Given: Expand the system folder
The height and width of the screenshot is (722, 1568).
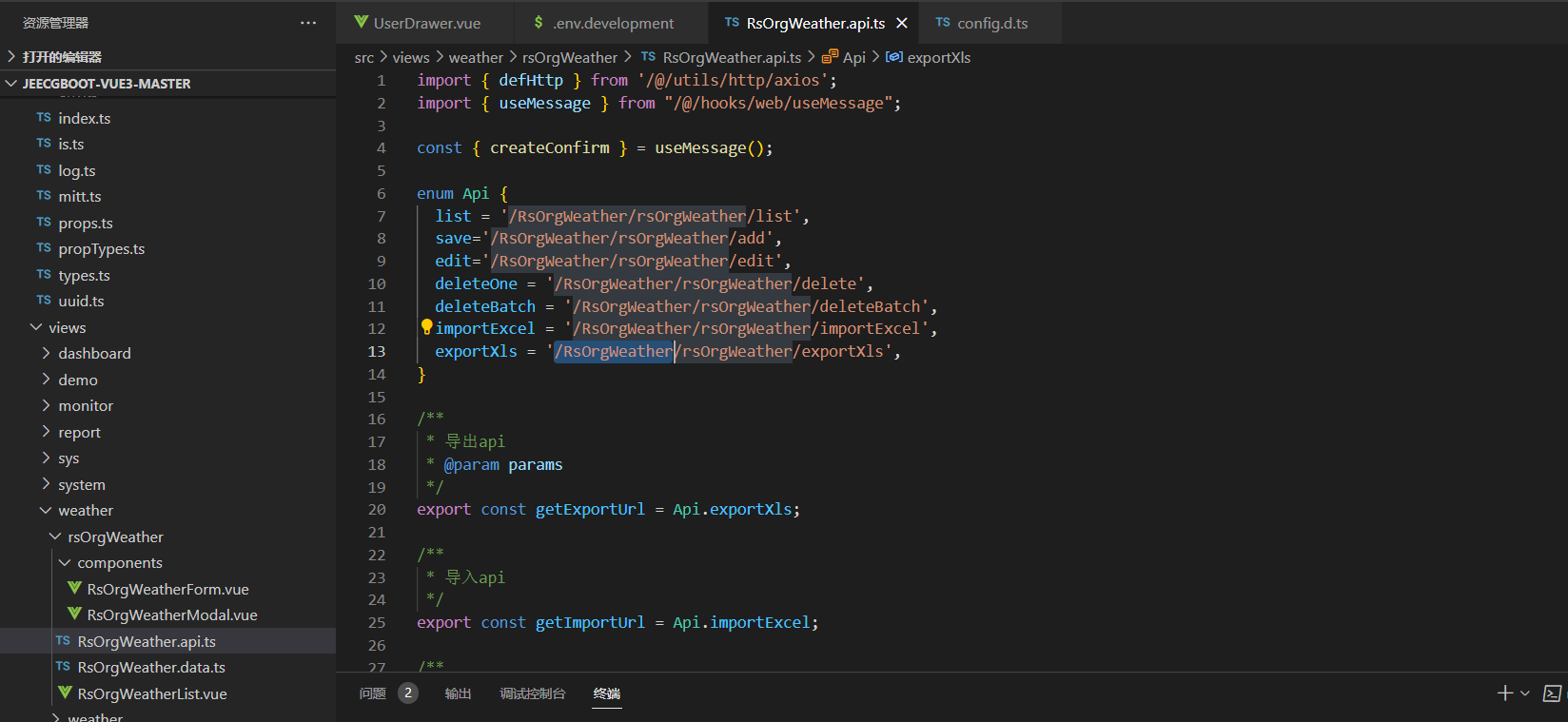Looking at the screenshot, I should point(167,484).
